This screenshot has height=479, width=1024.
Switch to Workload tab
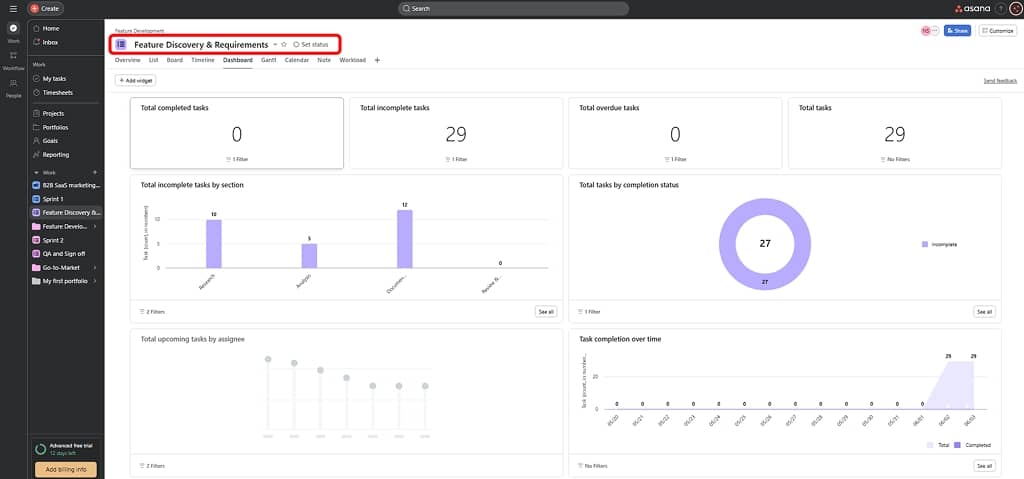pos(353,60)
